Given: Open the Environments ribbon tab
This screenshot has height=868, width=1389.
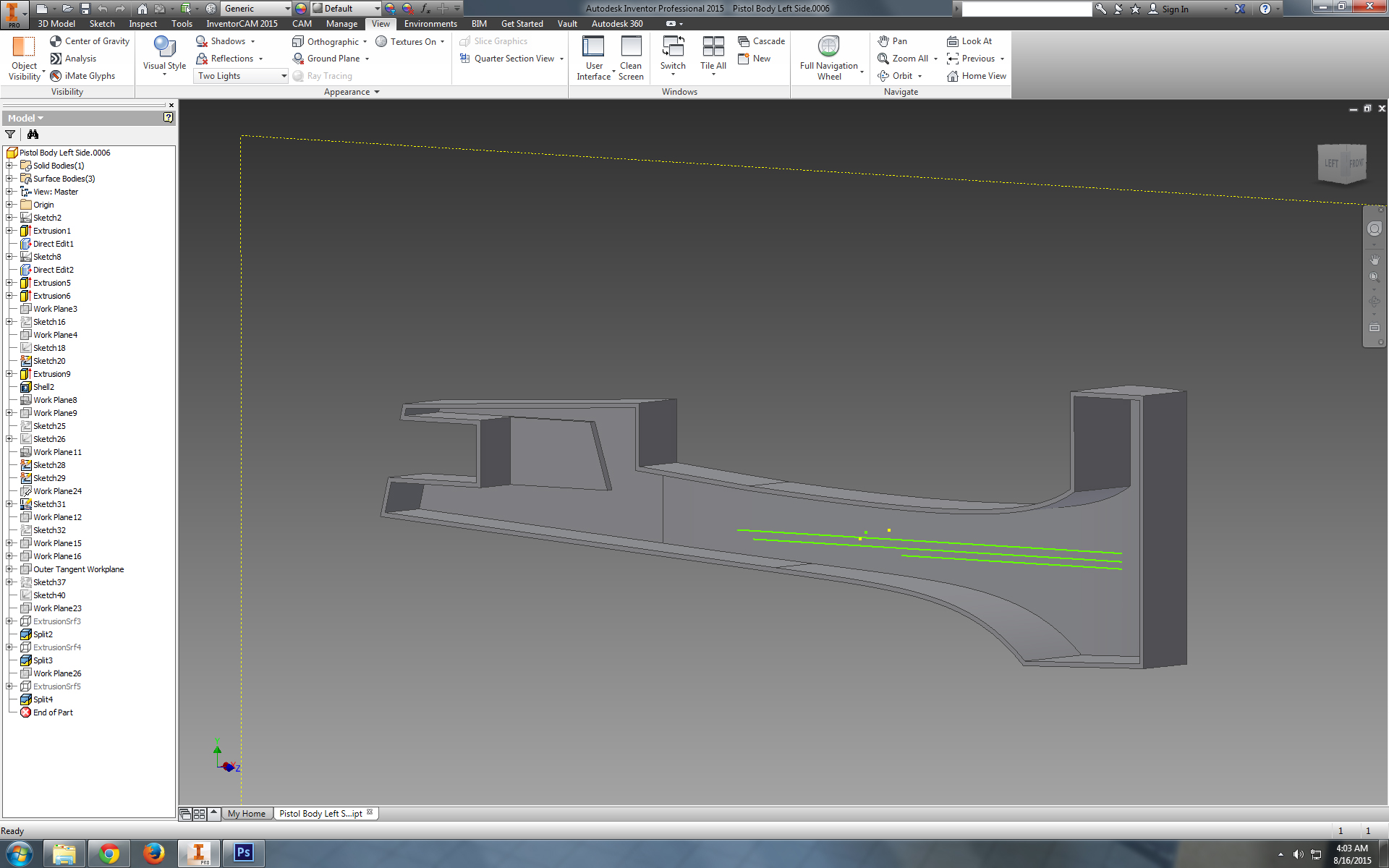Looking at the screenshot, I should click(x=430, y=24).
